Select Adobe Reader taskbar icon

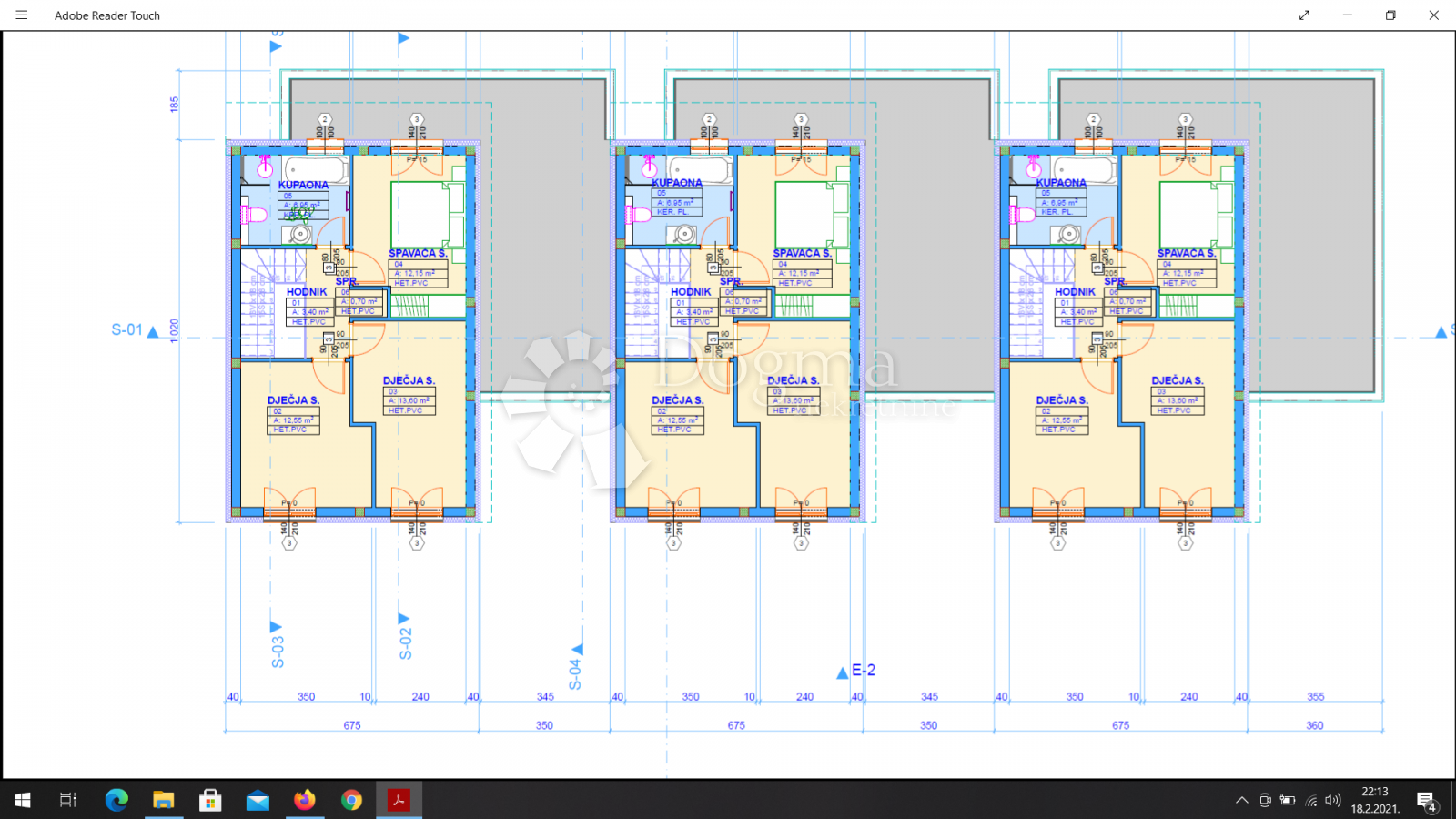(x=399, y=800)
